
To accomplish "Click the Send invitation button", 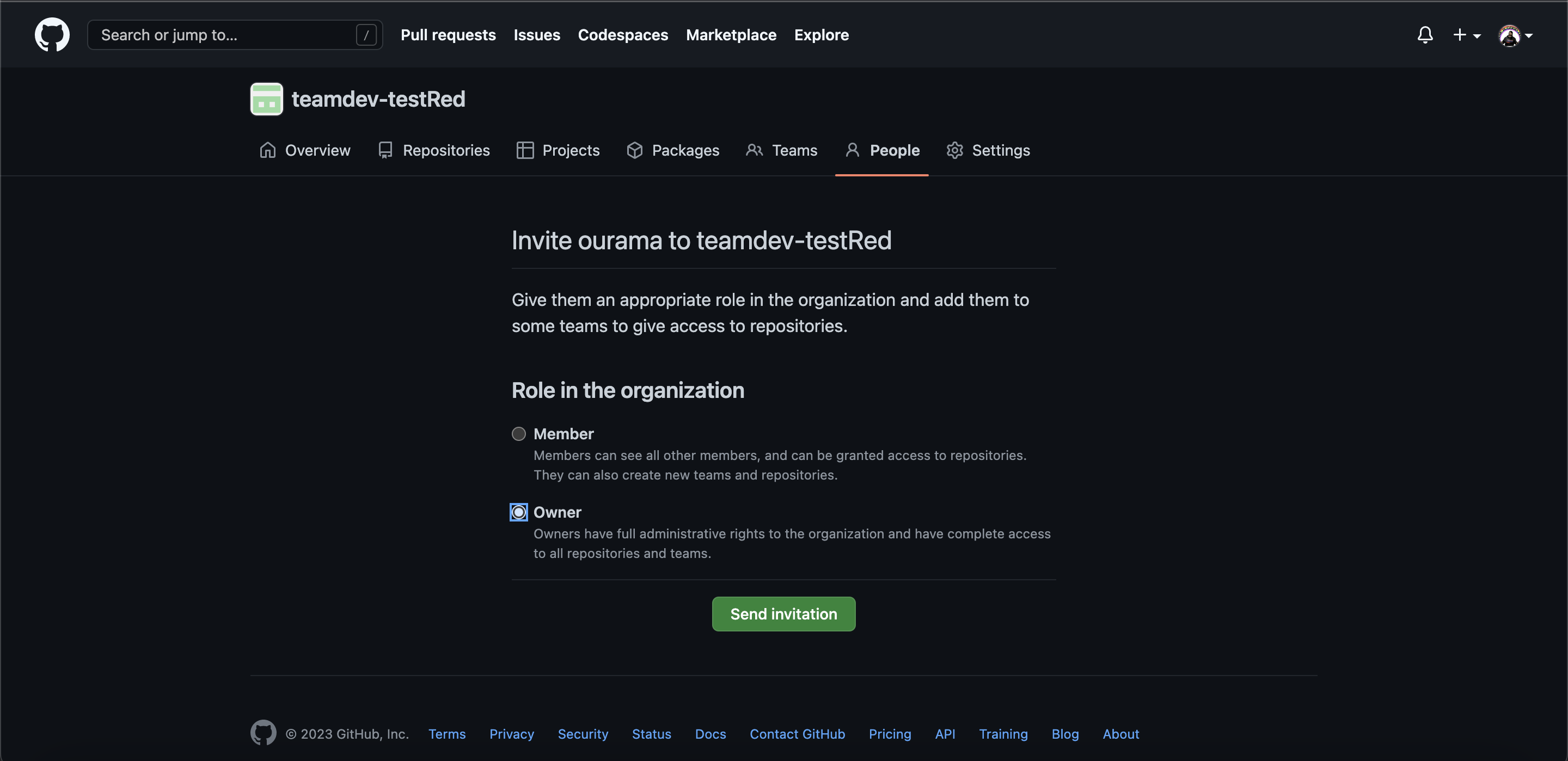I will 783,613.
